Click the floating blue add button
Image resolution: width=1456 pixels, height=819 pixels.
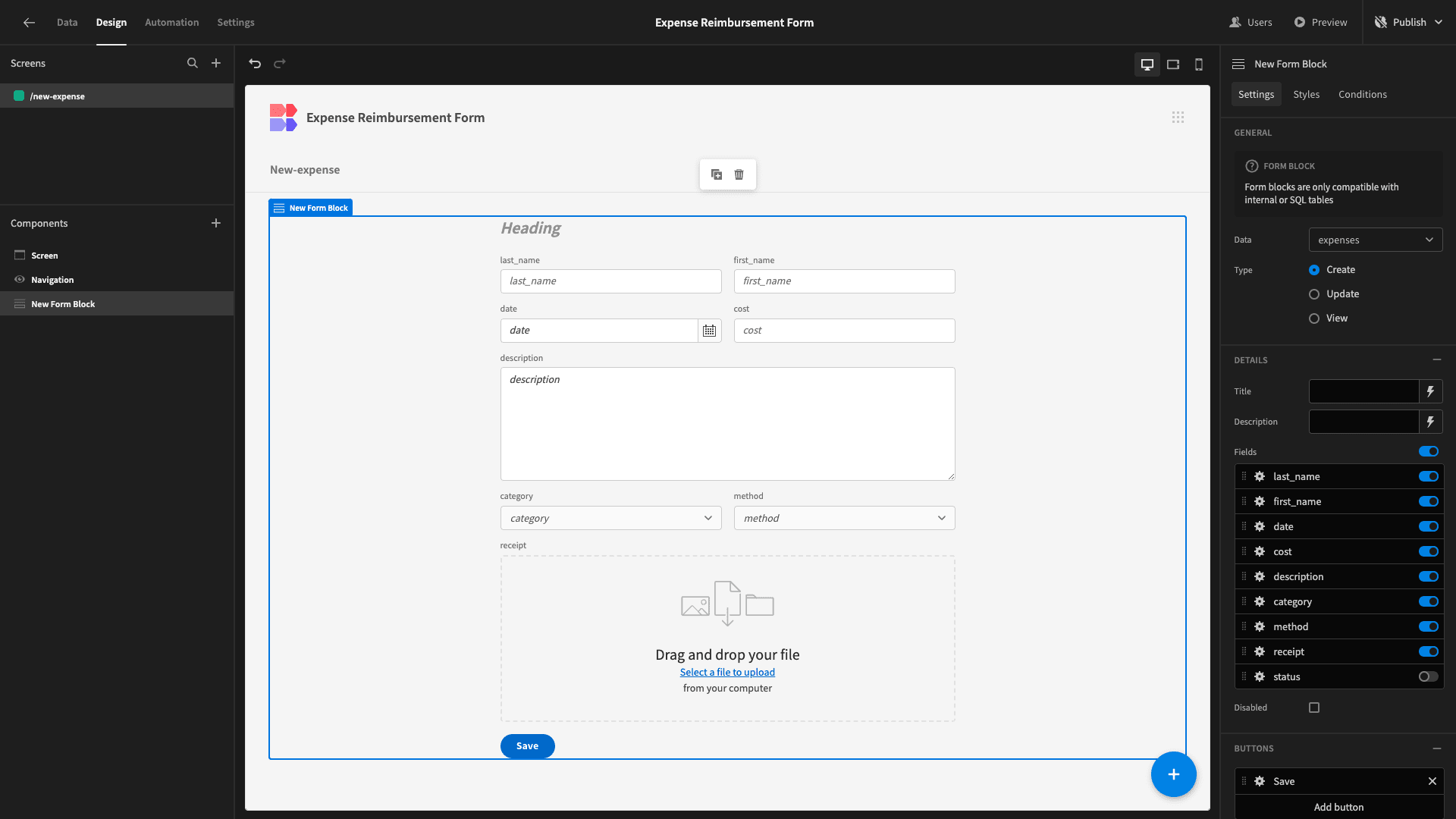click(1173, 774)
